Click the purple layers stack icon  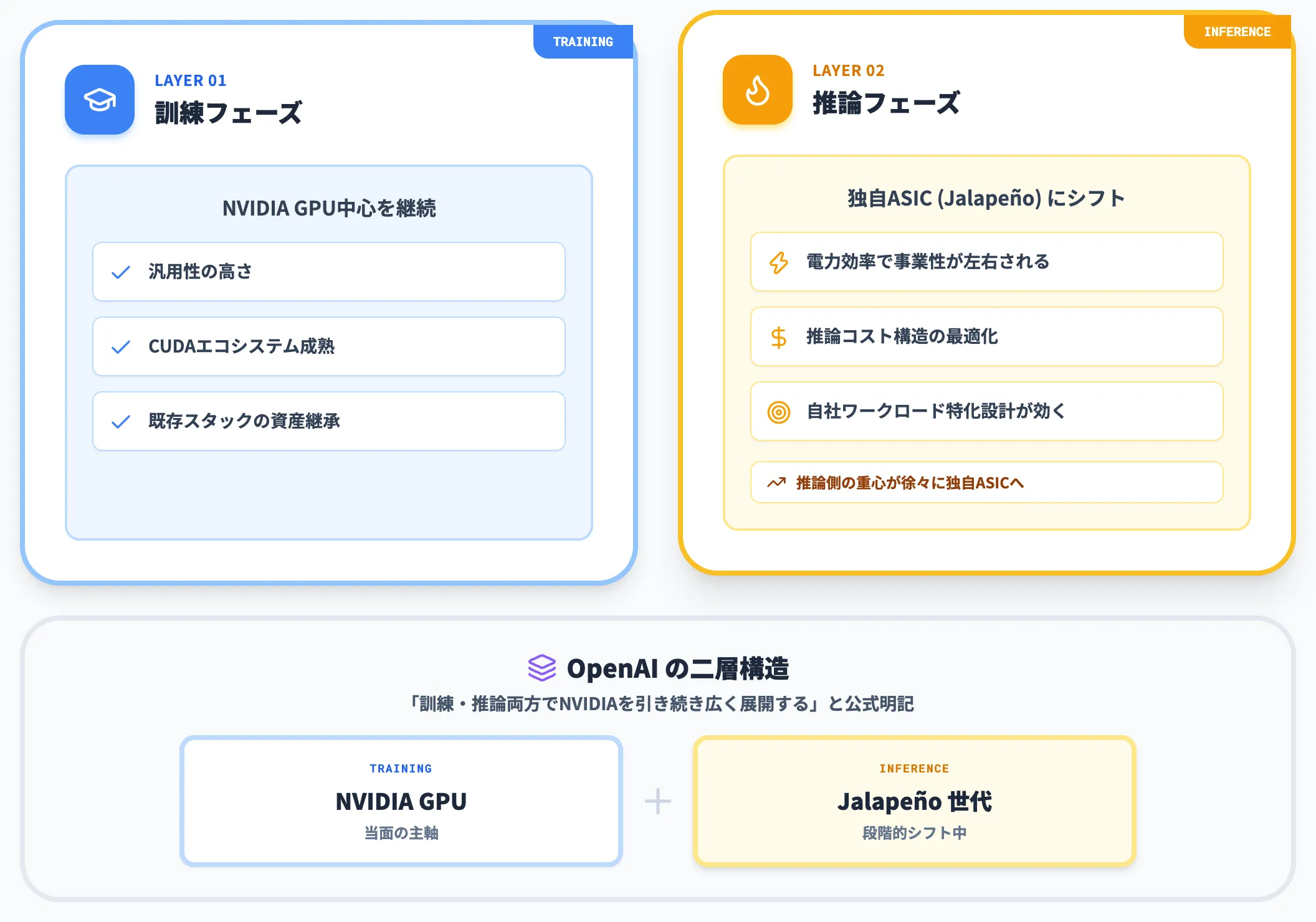[x=541, y=668]
